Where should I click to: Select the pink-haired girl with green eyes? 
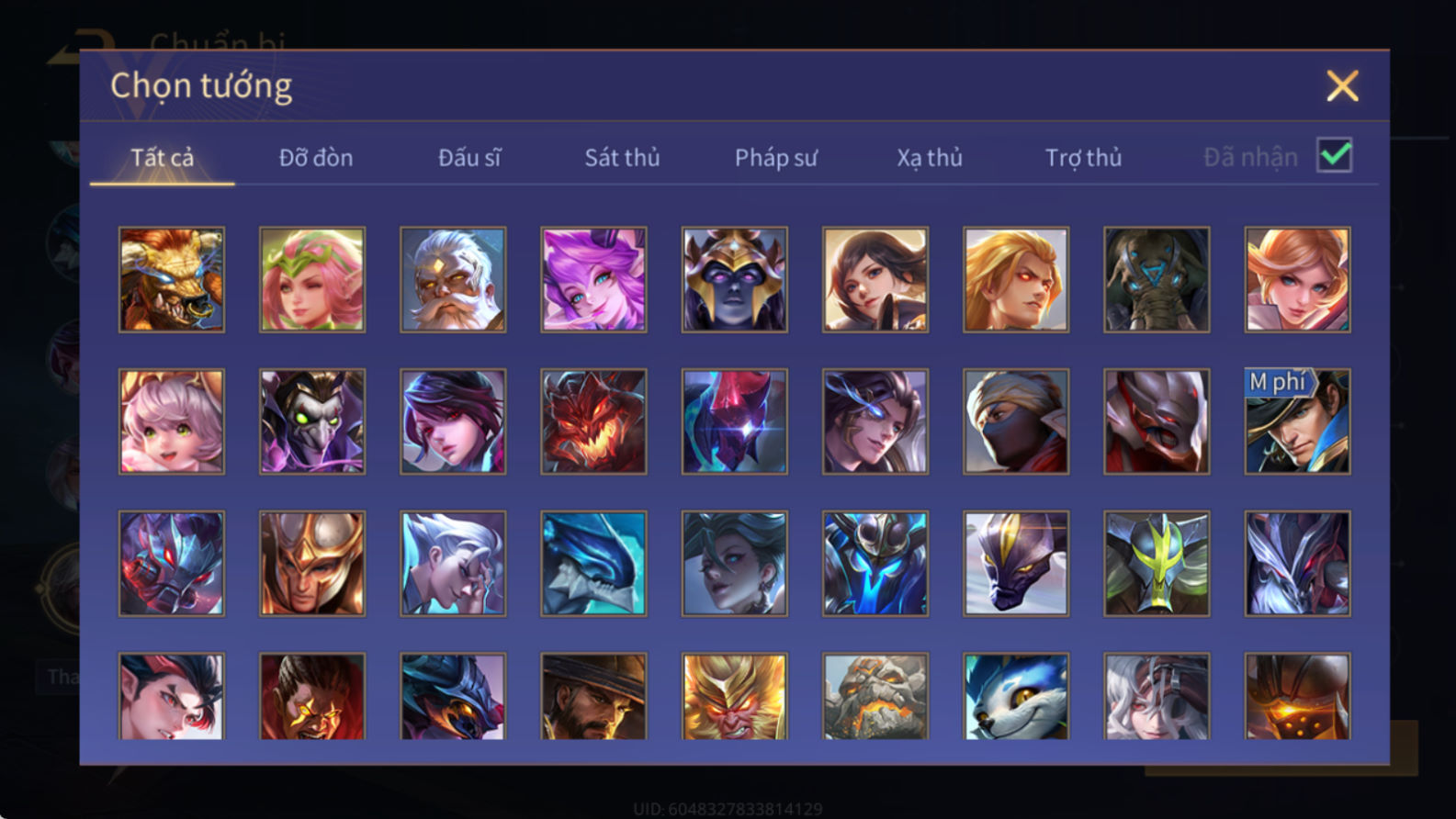pos(172,421)
